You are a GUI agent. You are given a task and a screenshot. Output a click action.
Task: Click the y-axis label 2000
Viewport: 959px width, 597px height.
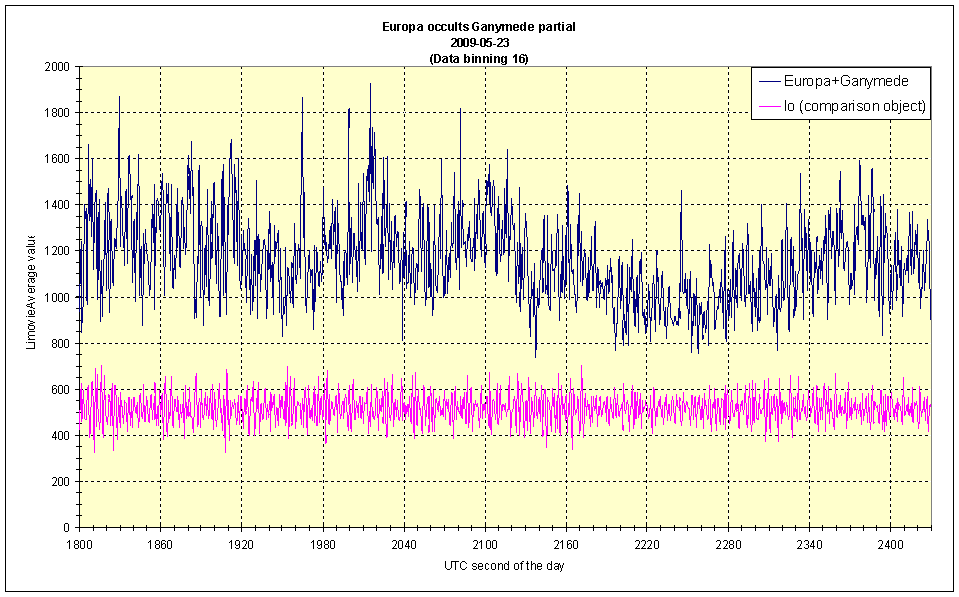click(57, 66)
